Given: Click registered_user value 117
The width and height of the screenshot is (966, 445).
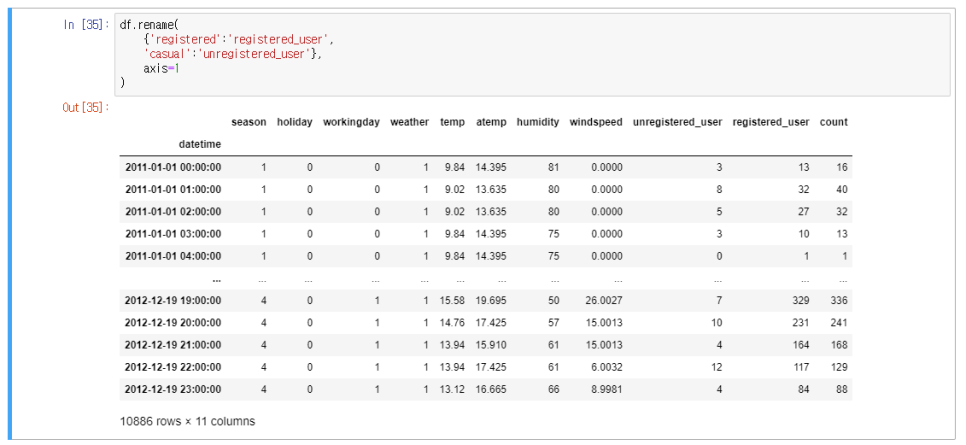Looking at the screenshot, I should coord(802,367).
